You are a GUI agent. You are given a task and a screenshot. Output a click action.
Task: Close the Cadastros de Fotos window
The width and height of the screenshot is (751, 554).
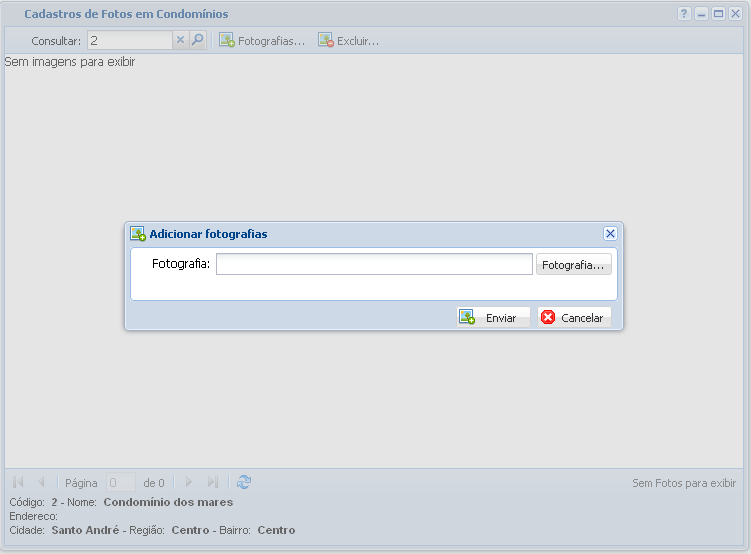[x=735, y=14]
